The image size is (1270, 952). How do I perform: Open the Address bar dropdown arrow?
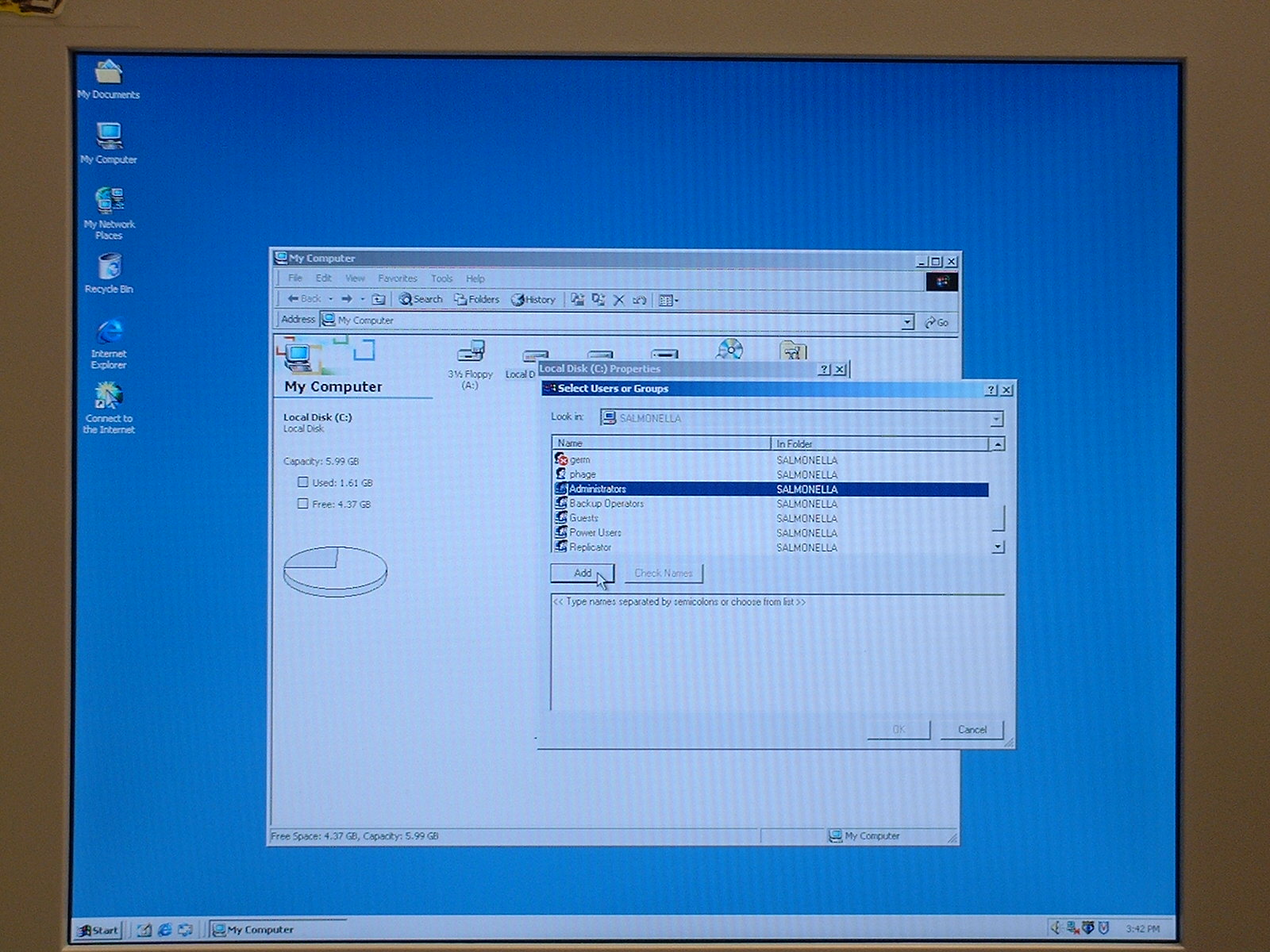906,322
